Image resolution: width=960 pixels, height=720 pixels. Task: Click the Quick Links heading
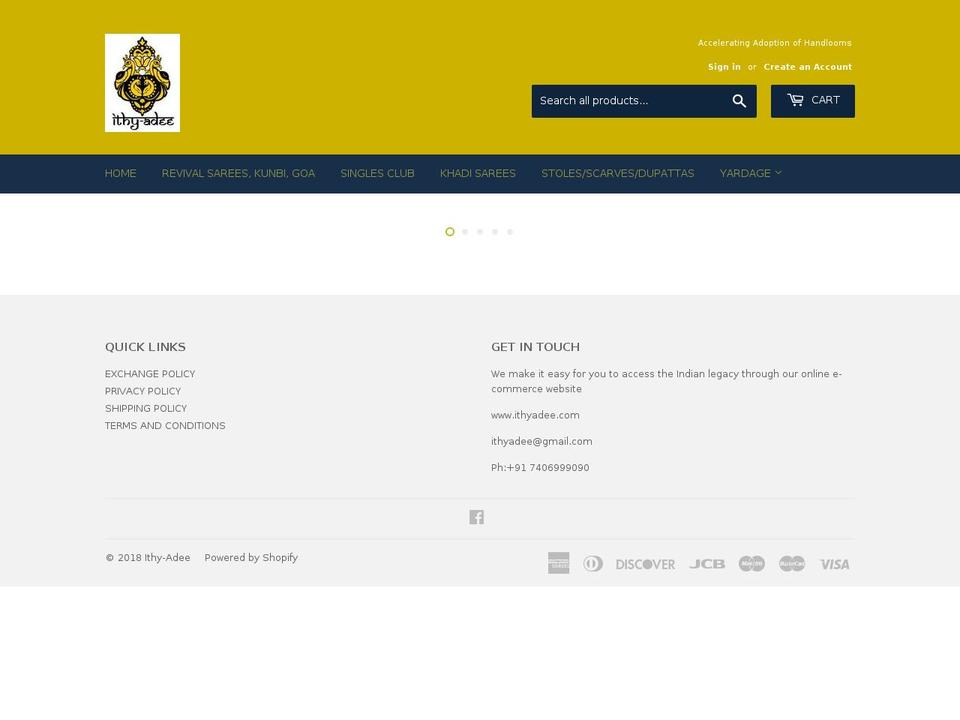145,347
